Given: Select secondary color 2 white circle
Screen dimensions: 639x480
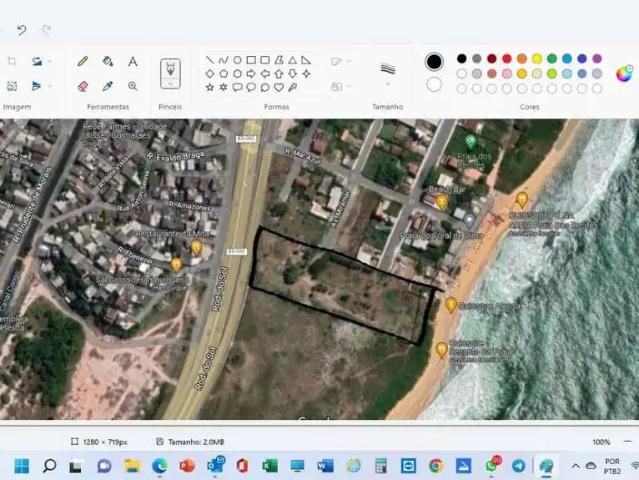Looking at the screenshot, I should pos(434,85).
